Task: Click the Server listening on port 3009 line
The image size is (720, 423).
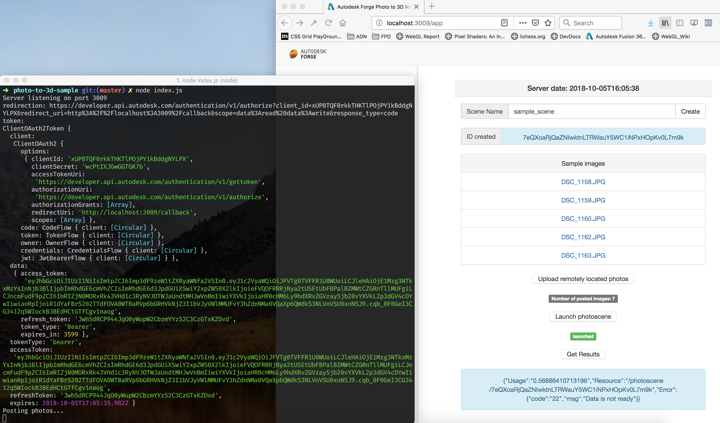Action: (55, 98)
